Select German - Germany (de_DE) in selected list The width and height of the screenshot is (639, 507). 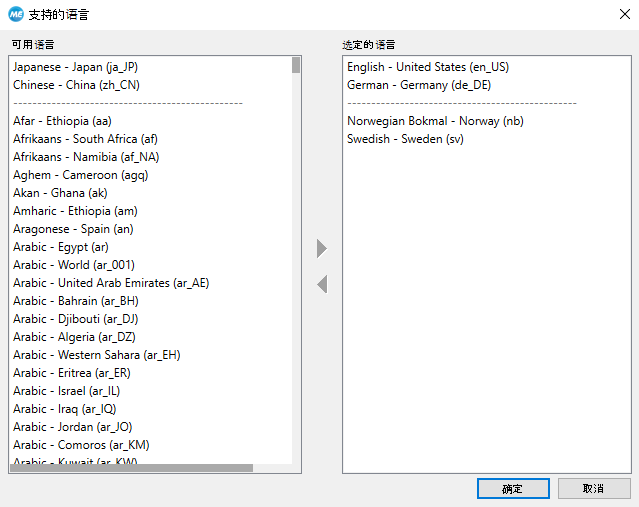coord(419,85)
